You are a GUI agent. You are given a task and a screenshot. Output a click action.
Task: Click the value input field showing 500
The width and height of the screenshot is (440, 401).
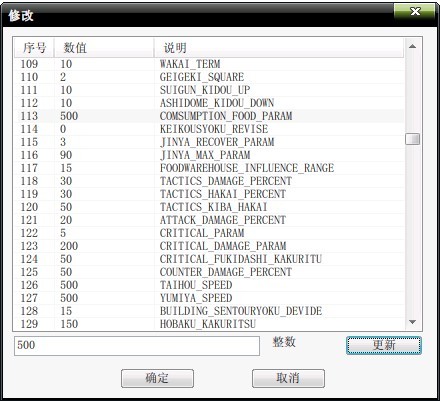pos(137,345)
